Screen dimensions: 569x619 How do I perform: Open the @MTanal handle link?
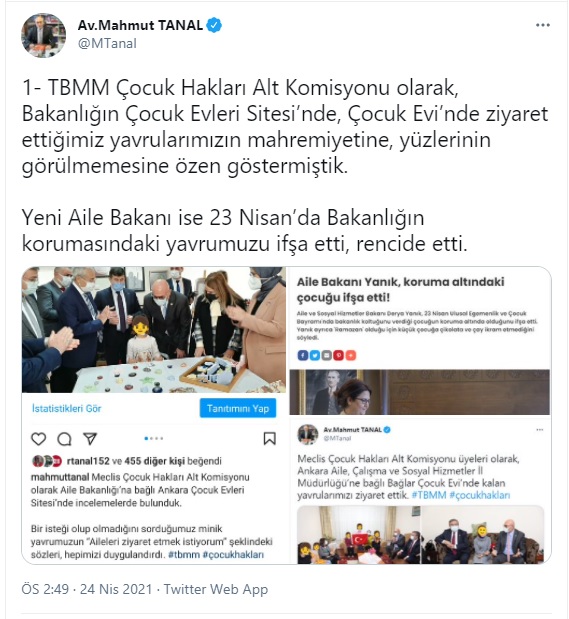(x=107, y=43)
